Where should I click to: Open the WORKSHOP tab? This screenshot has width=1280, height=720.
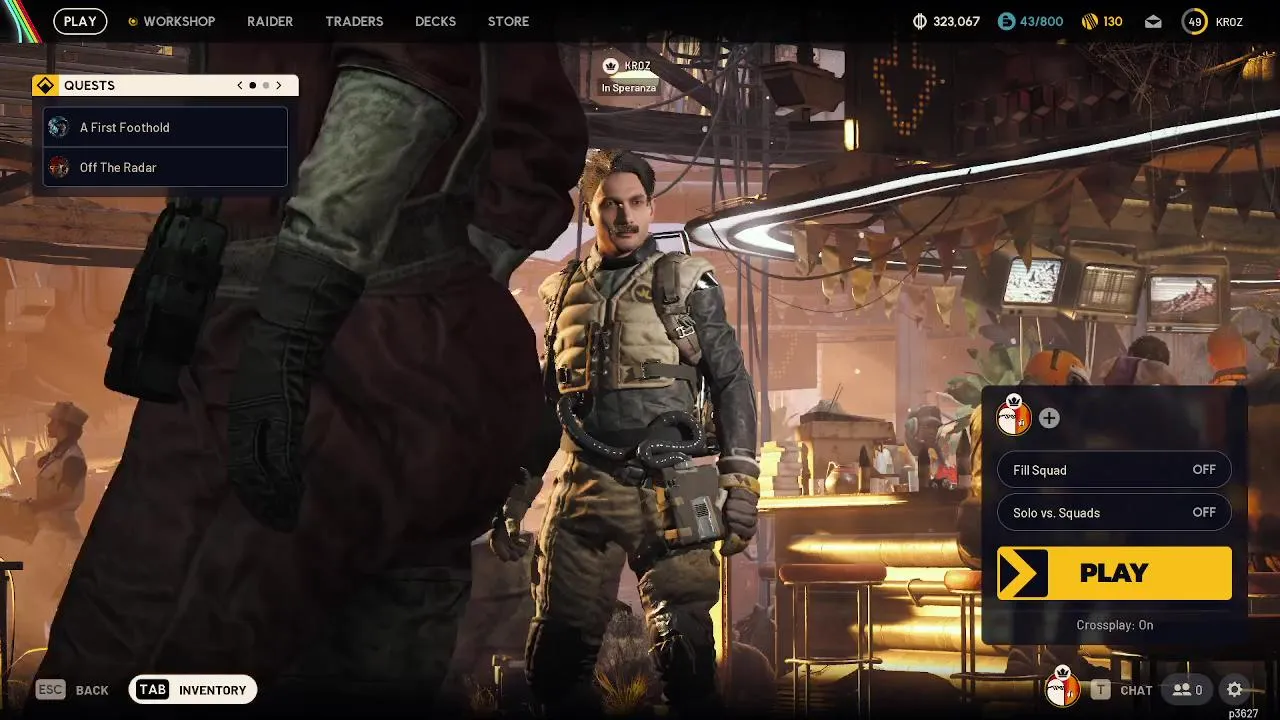(179, 21)
